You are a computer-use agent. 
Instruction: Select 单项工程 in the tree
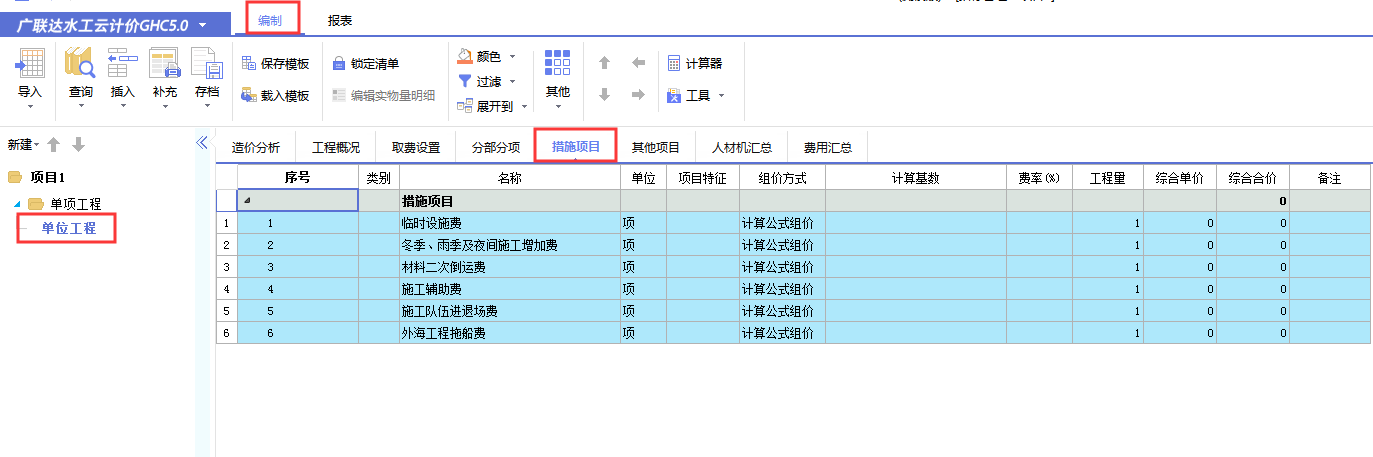coord(75,204)
